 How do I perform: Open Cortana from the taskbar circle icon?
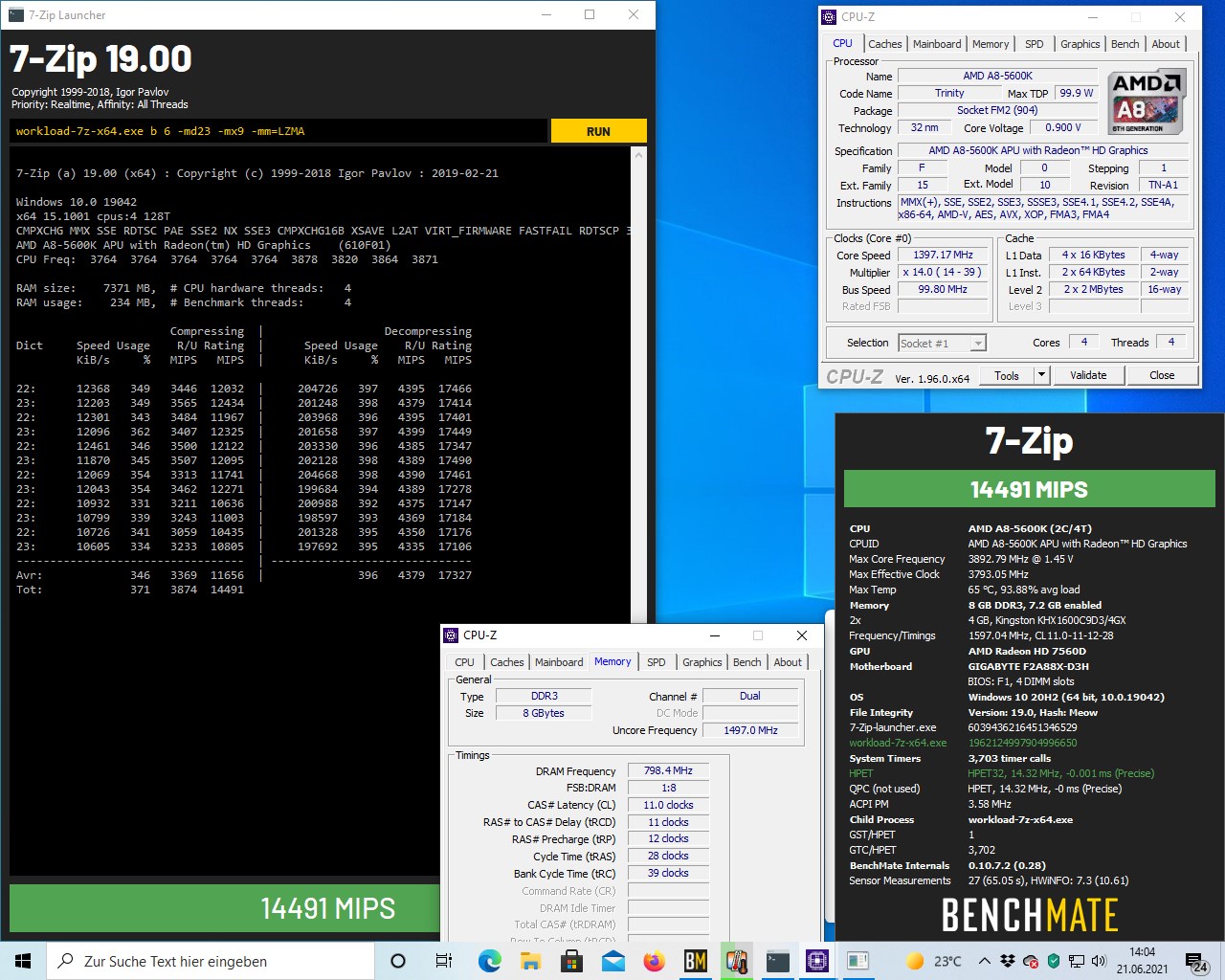click(x=398, y=961)
